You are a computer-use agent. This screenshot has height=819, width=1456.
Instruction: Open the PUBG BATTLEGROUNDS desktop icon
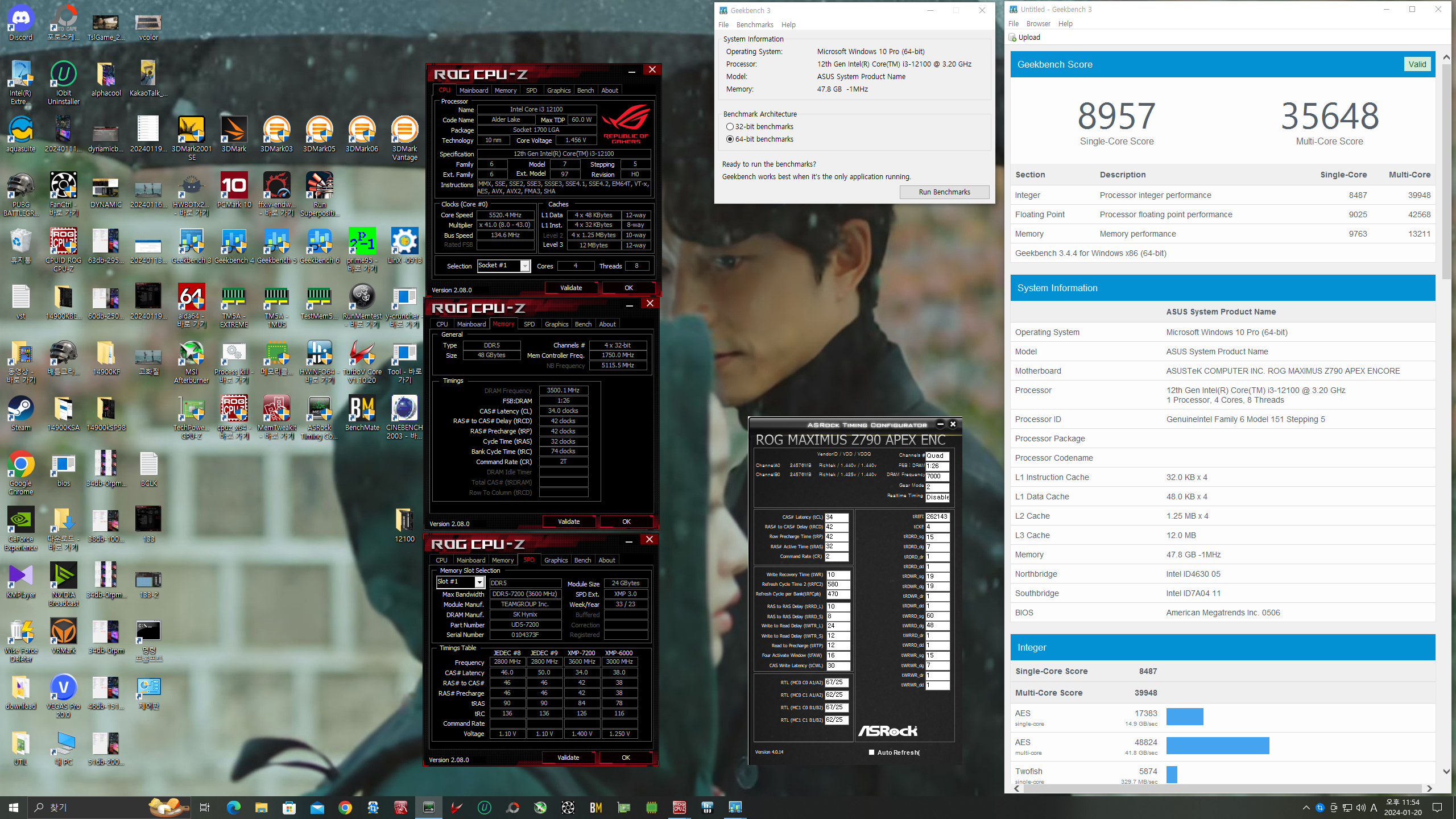tap(20, 195)
